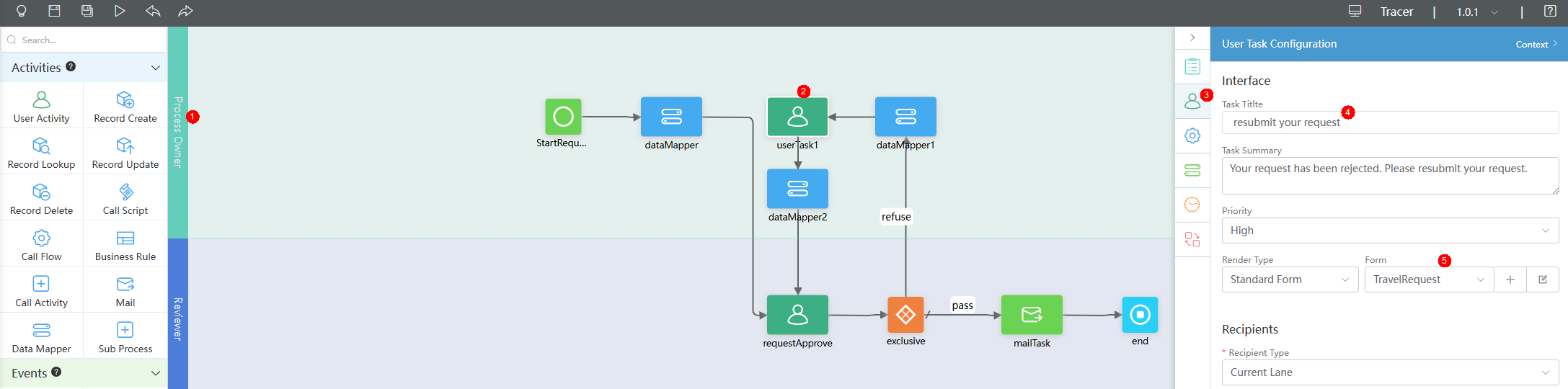Click the save icon in top toolbar
Viewport: 1568px width, 389px height.
click(54, 11)
